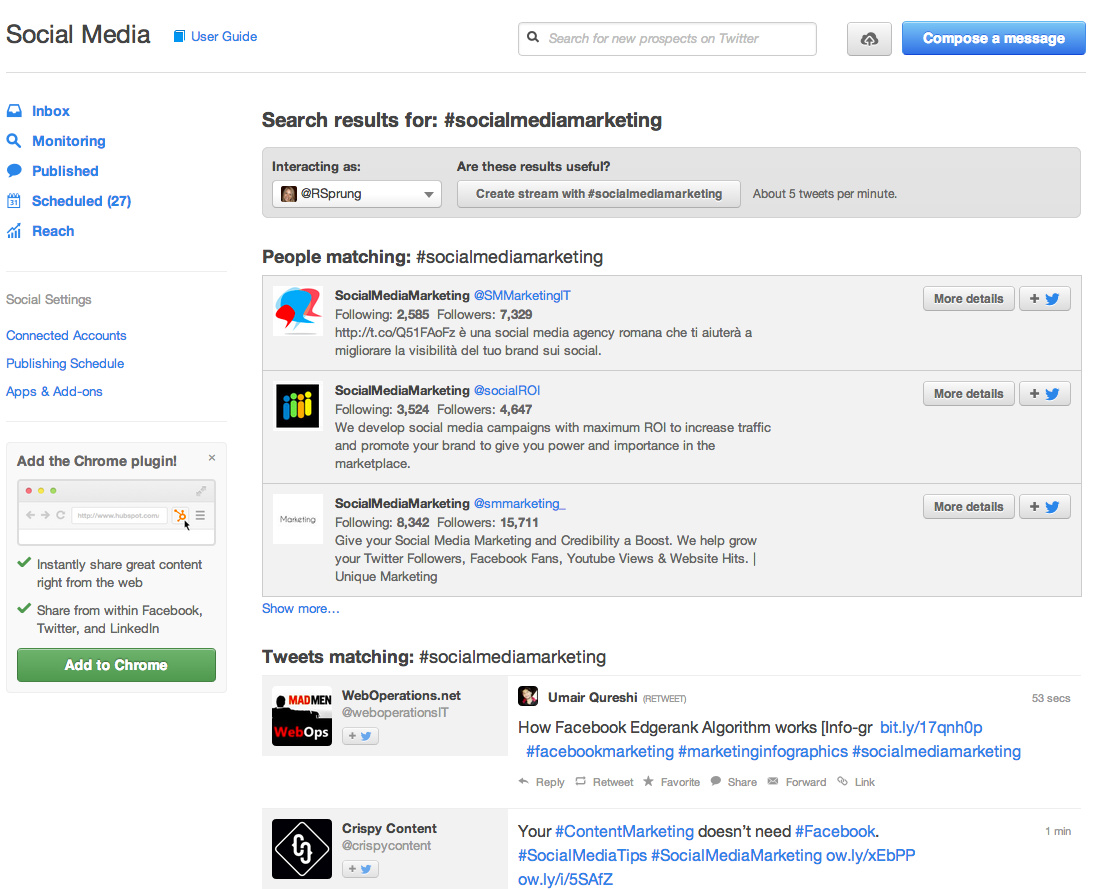The image size is (1094, 889).
Task: Click the Reply arrow icon on Umair's tweet
Action: [x=523, y=782]
